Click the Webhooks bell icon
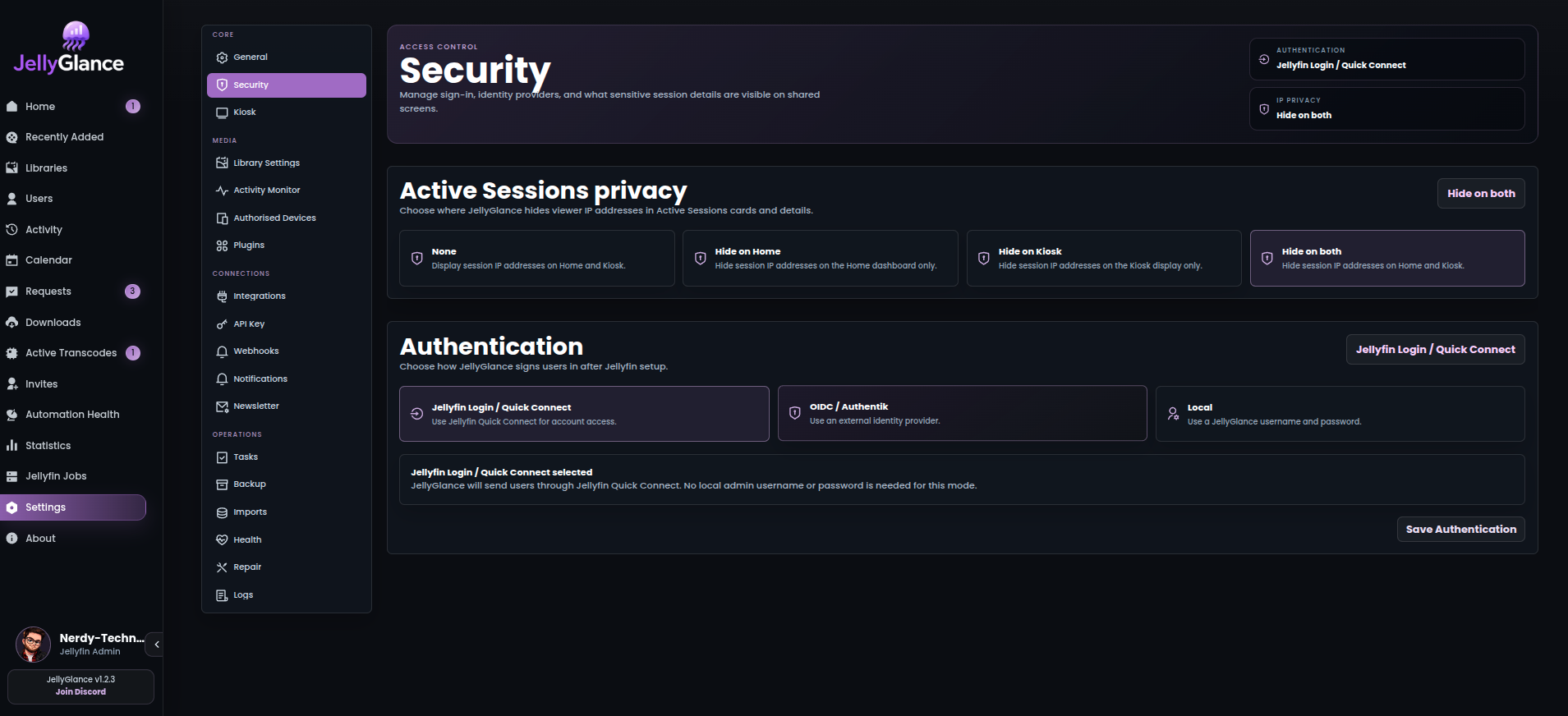Screen dimensions: 1568x716 [x=222, y=351]
